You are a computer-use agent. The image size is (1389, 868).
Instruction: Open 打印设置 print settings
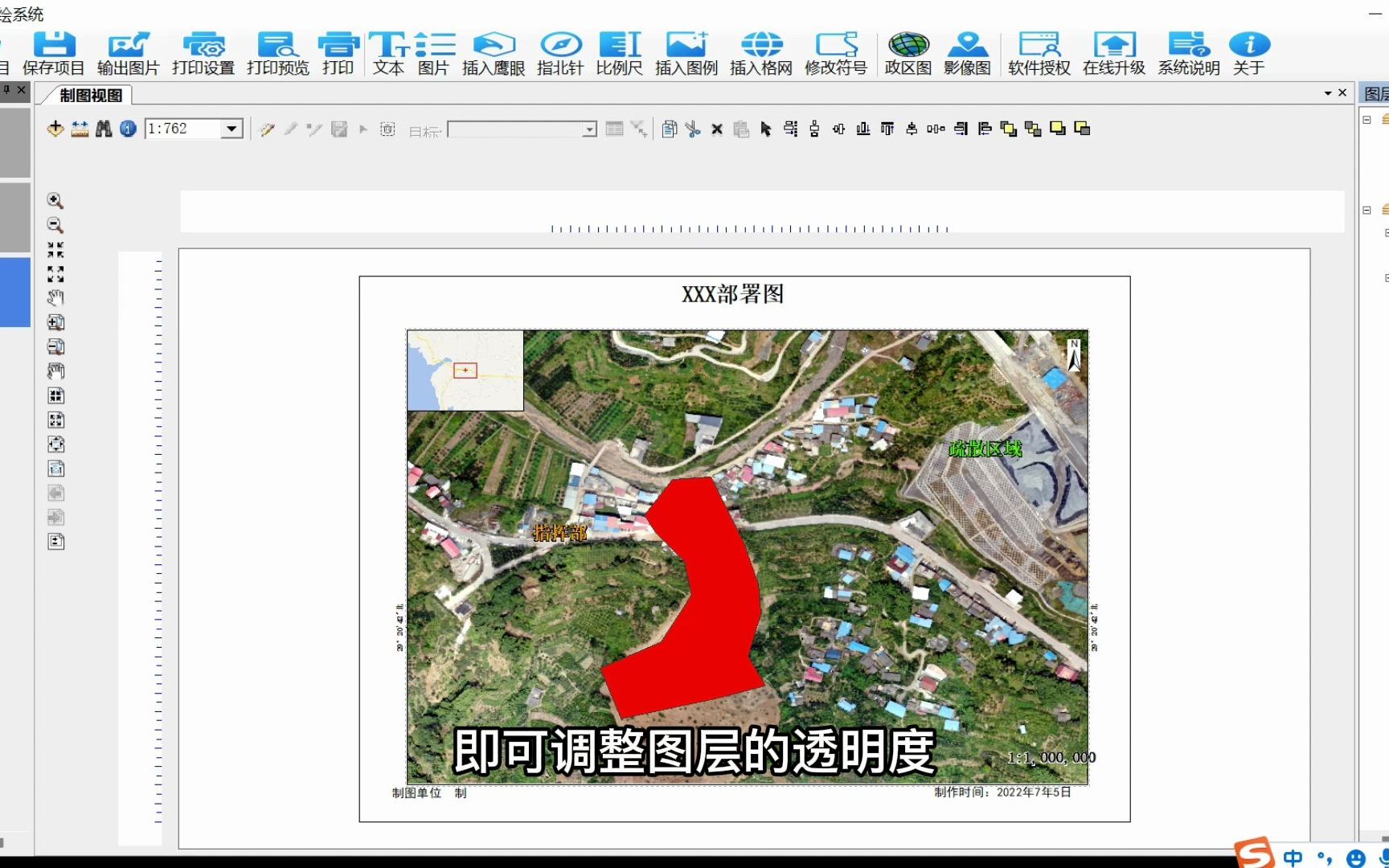point(203,53)
